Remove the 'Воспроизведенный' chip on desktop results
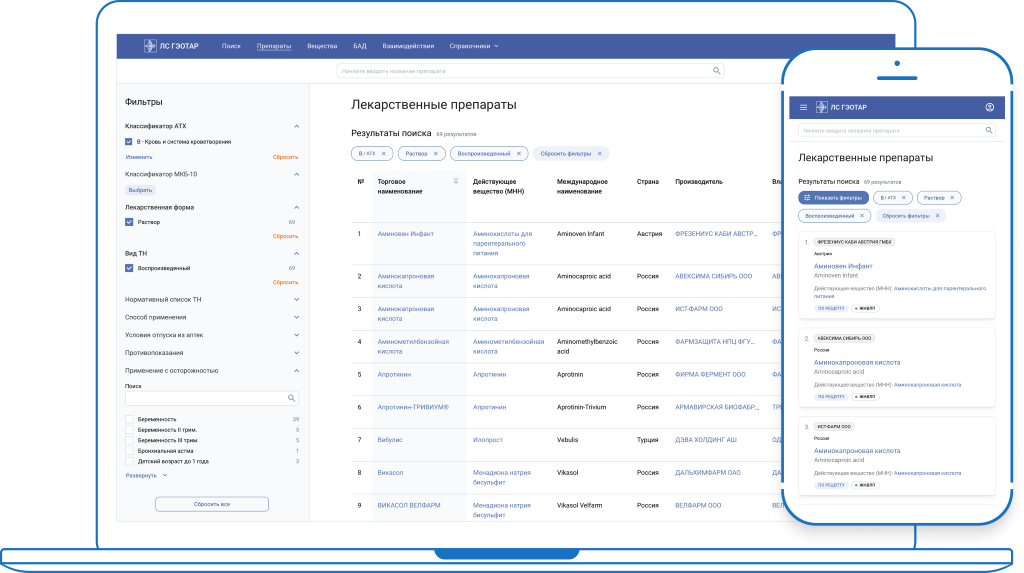Screen dimensions: 1024x573 coord(518,153)
